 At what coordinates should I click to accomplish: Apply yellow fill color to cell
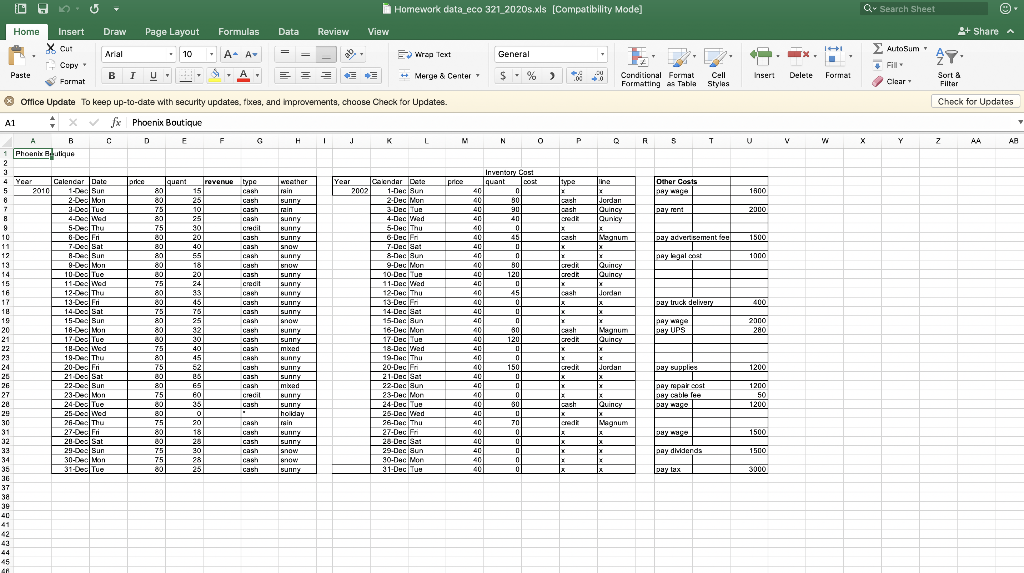coord(215,76)
